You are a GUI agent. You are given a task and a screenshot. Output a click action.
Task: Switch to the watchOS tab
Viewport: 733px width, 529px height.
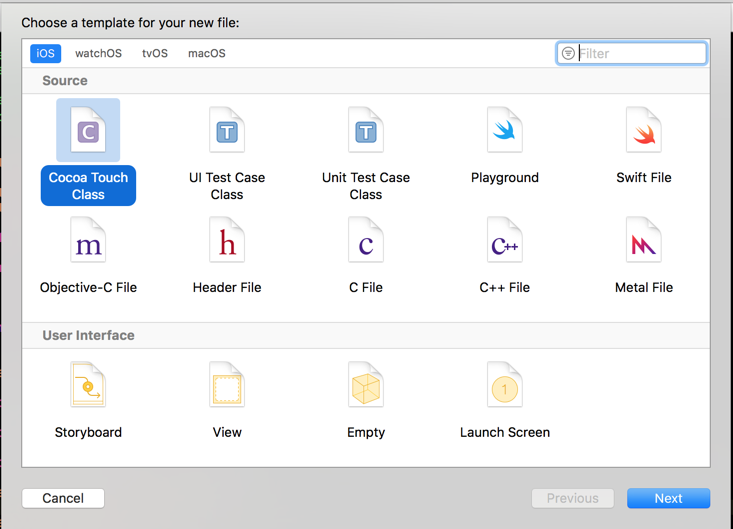point(98,53)
